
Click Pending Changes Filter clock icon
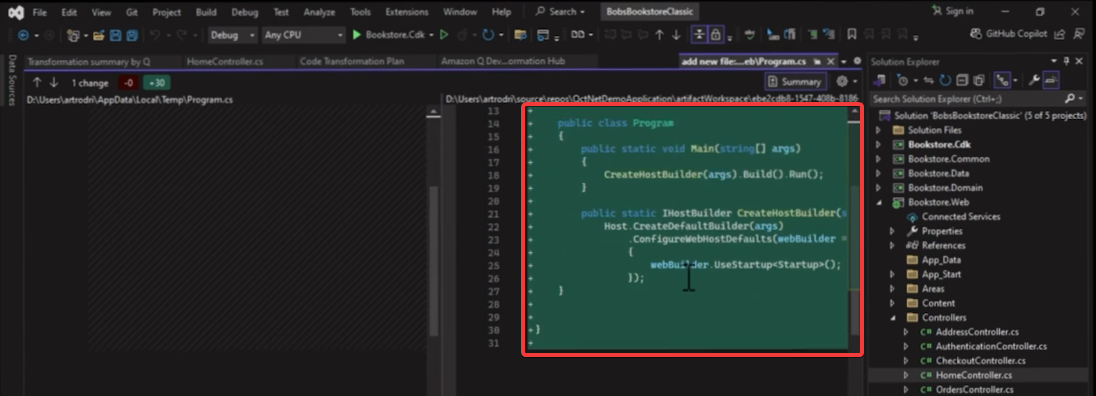point(902,80)
